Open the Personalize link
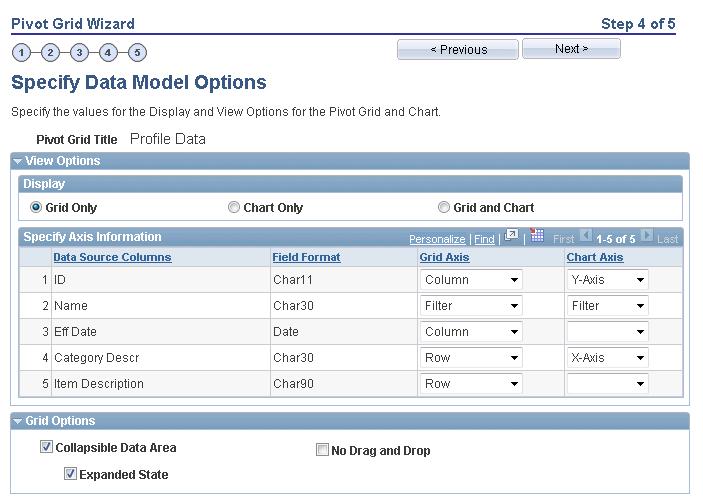 coord(437,240)
